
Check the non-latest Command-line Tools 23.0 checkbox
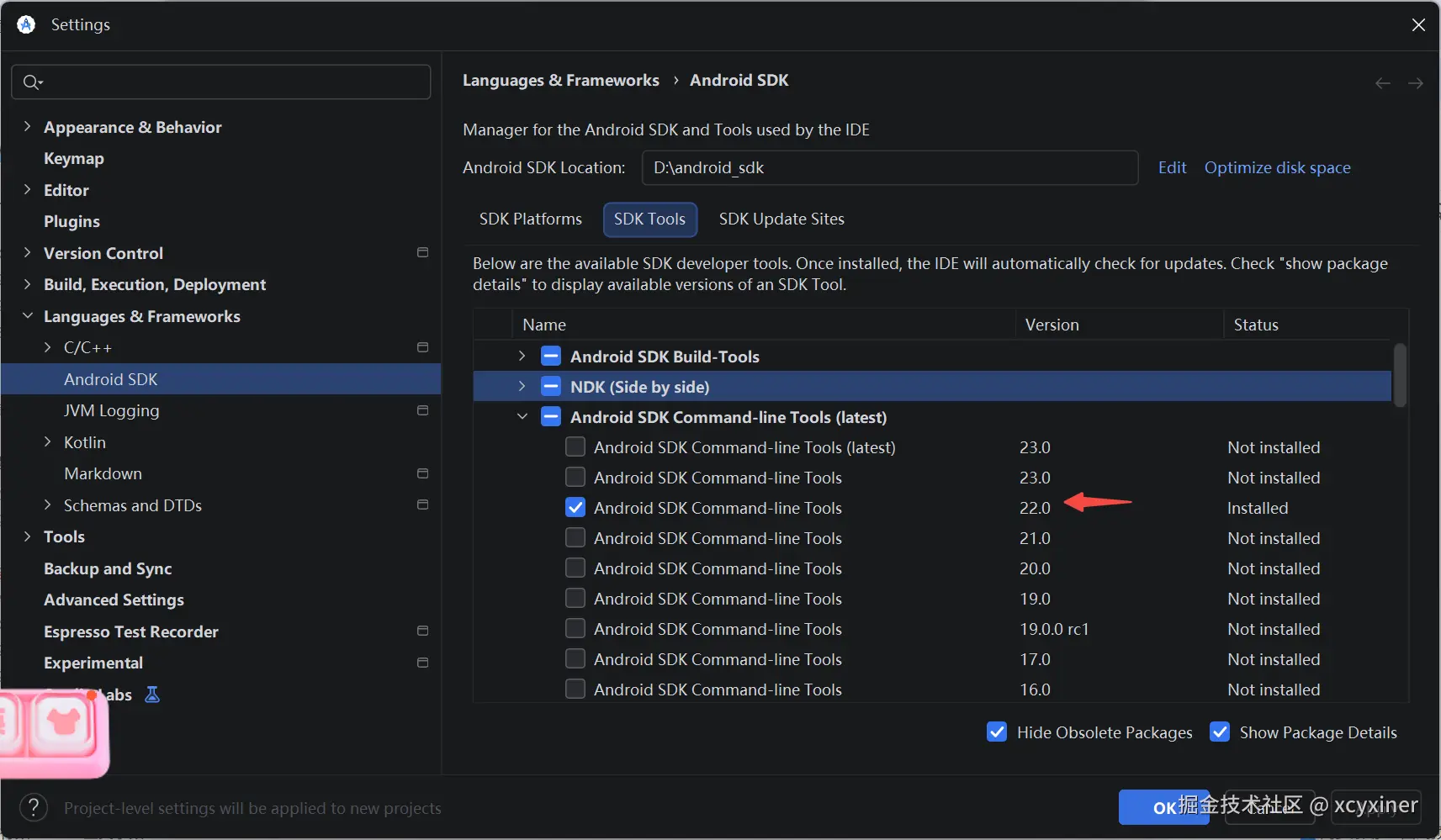[575, 478]
